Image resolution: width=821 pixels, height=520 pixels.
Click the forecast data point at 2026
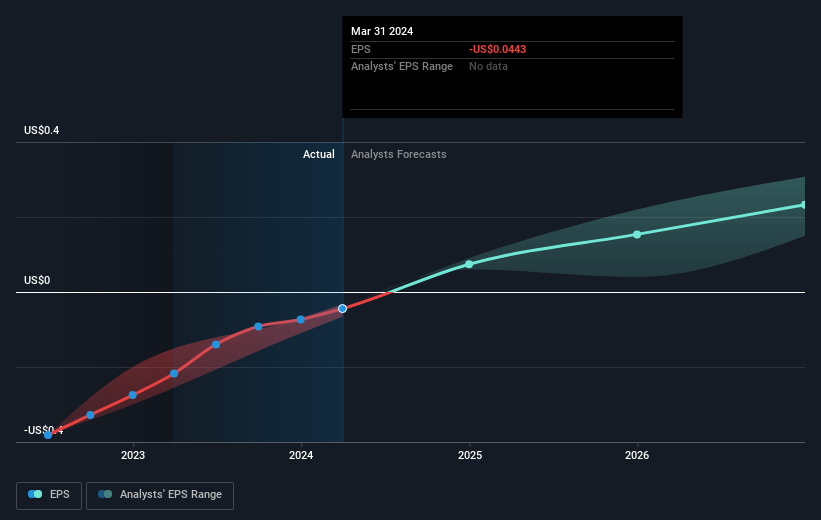[637, 235]
